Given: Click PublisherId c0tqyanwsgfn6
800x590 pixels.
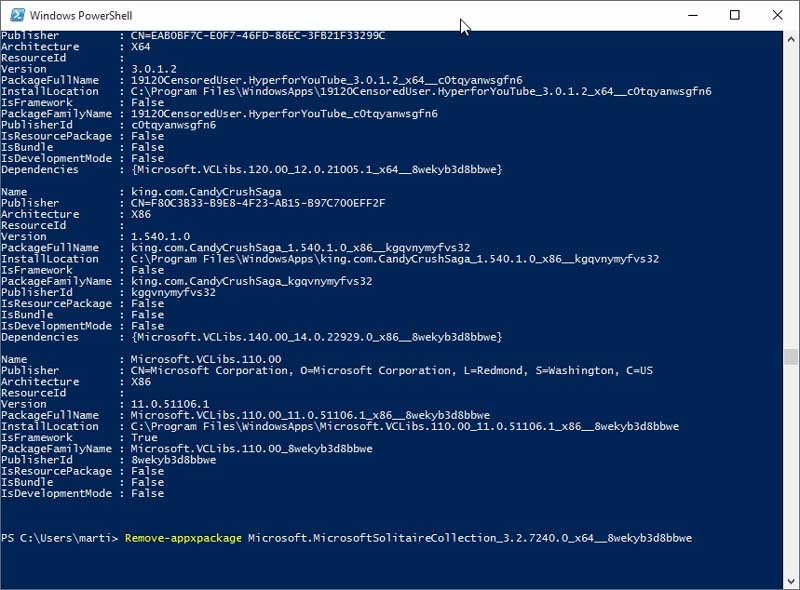Looking at the screenshot, I should (173, 125).
